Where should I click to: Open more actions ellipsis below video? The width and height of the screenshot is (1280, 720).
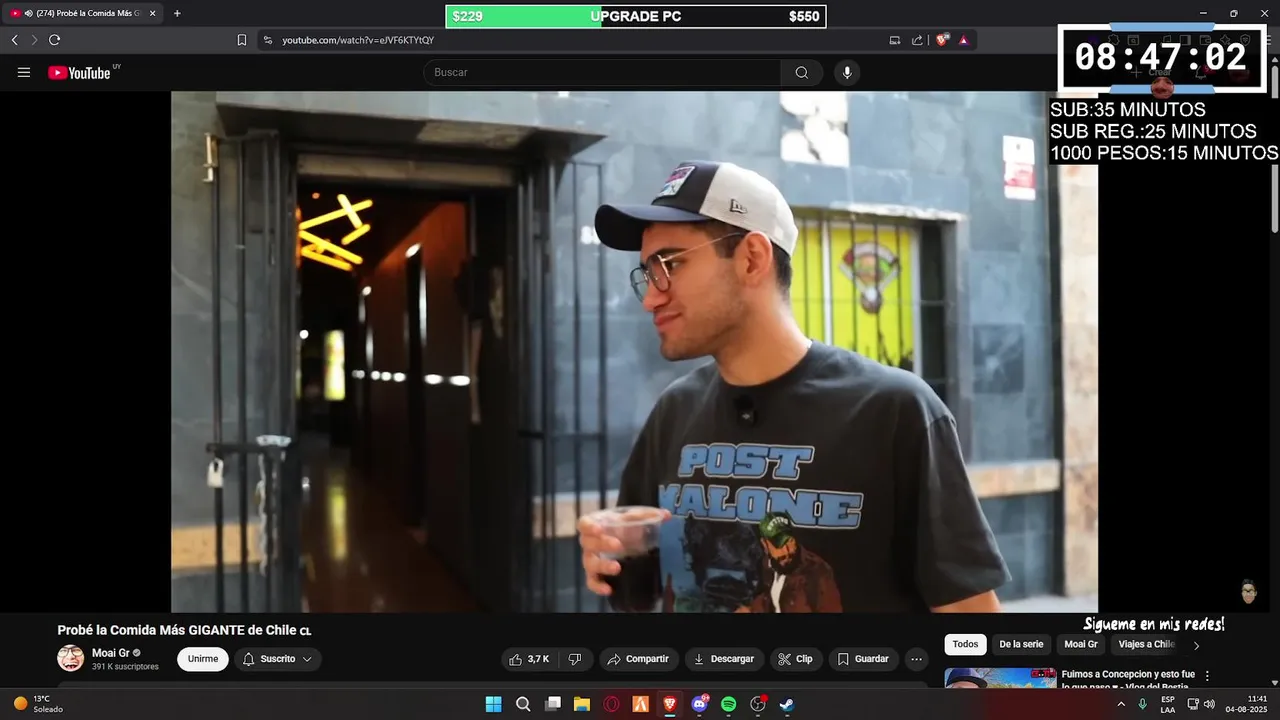tap(916, 659)
